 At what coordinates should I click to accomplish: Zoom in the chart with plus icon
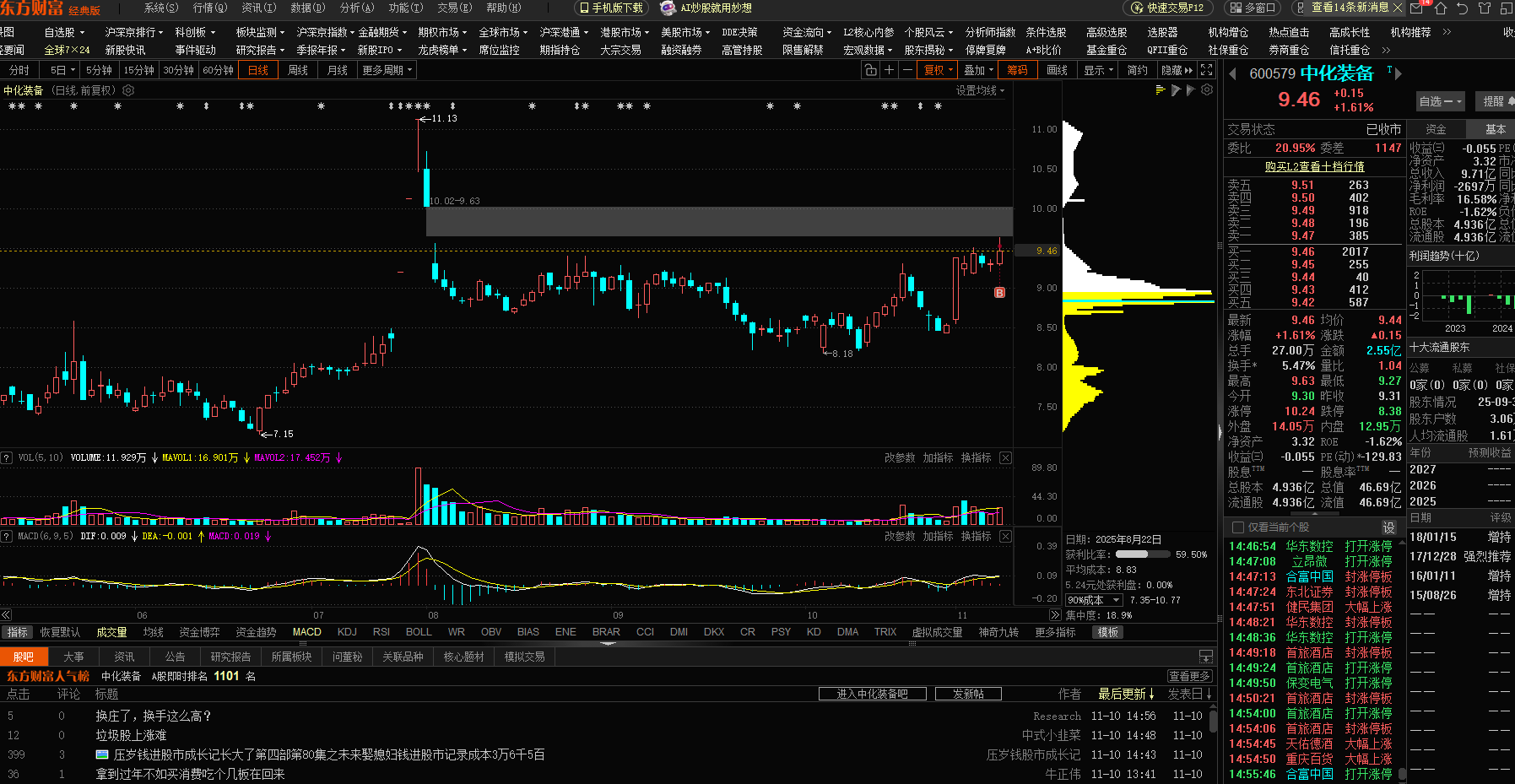(889, 70)
